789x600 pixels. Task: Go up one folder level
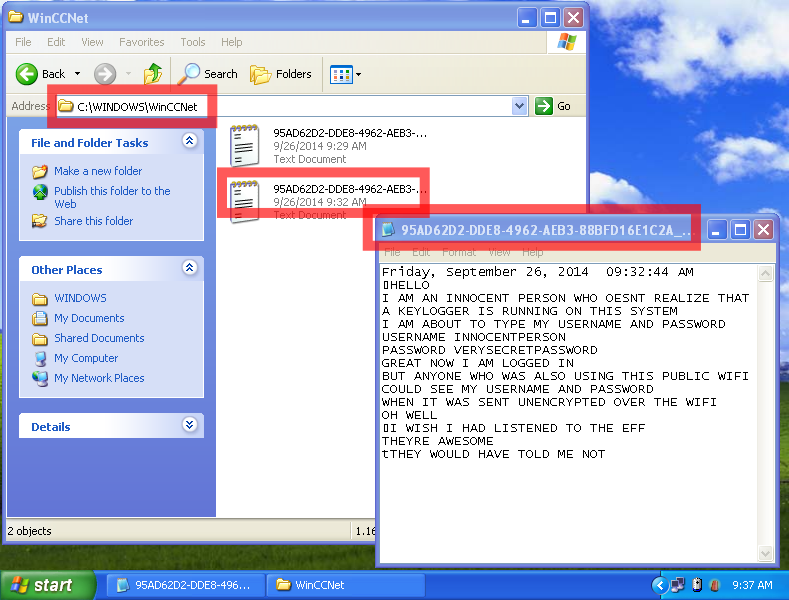click(152, 74)
